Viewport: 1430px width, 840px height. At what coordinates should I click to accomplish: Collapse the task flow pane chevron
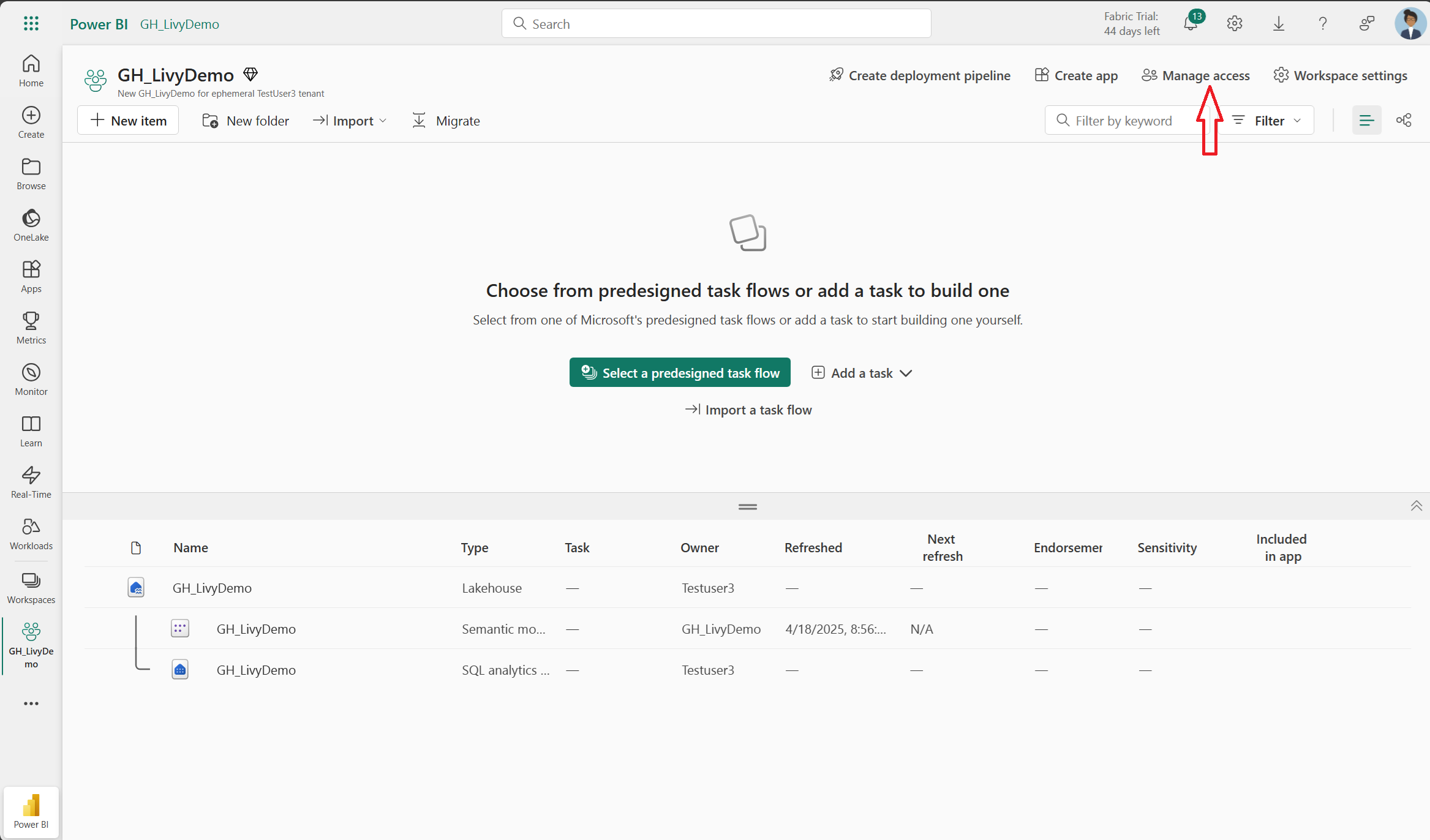point(1416,506)
